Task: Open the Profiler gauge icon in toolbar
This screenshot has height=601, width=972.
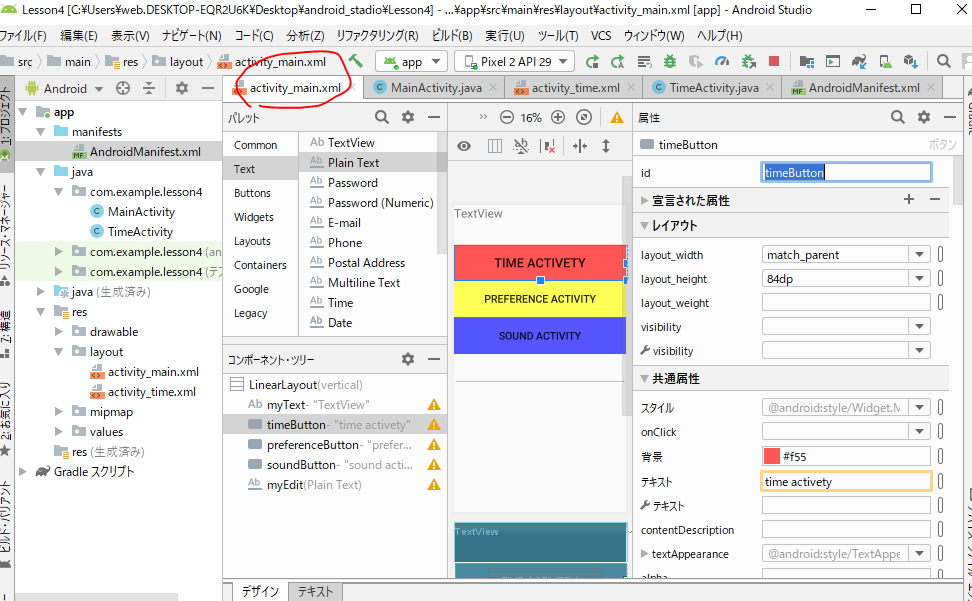Action: click(722, 61)
